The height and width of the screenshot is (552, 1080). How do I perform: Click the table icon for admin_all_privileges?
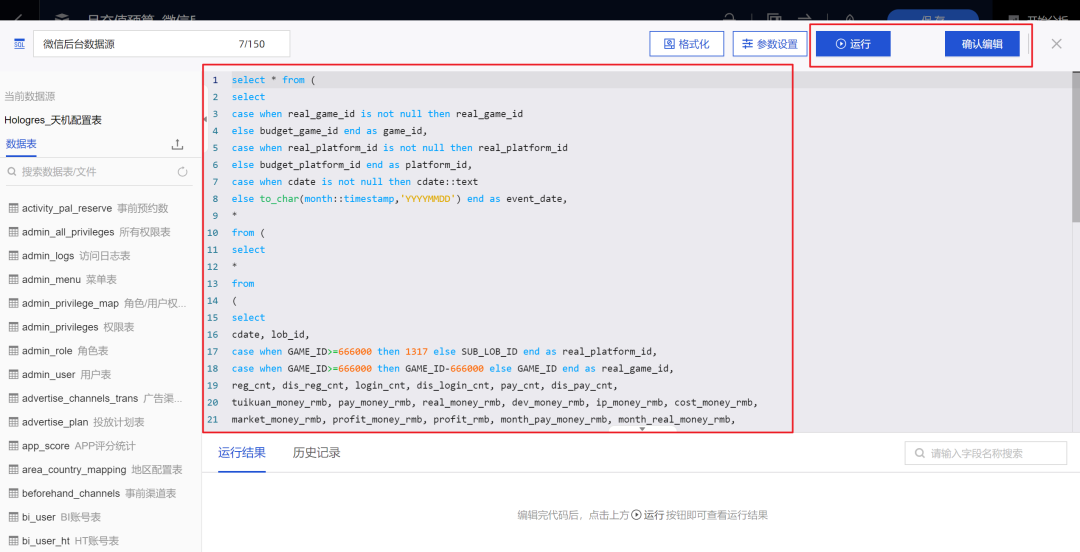coord(13,232)
